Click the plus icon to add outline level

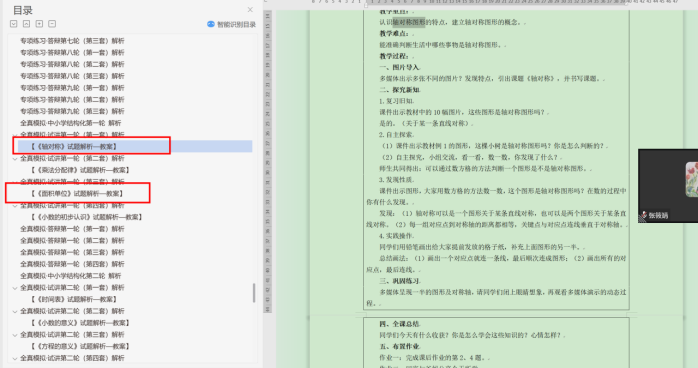click(39, 24)
